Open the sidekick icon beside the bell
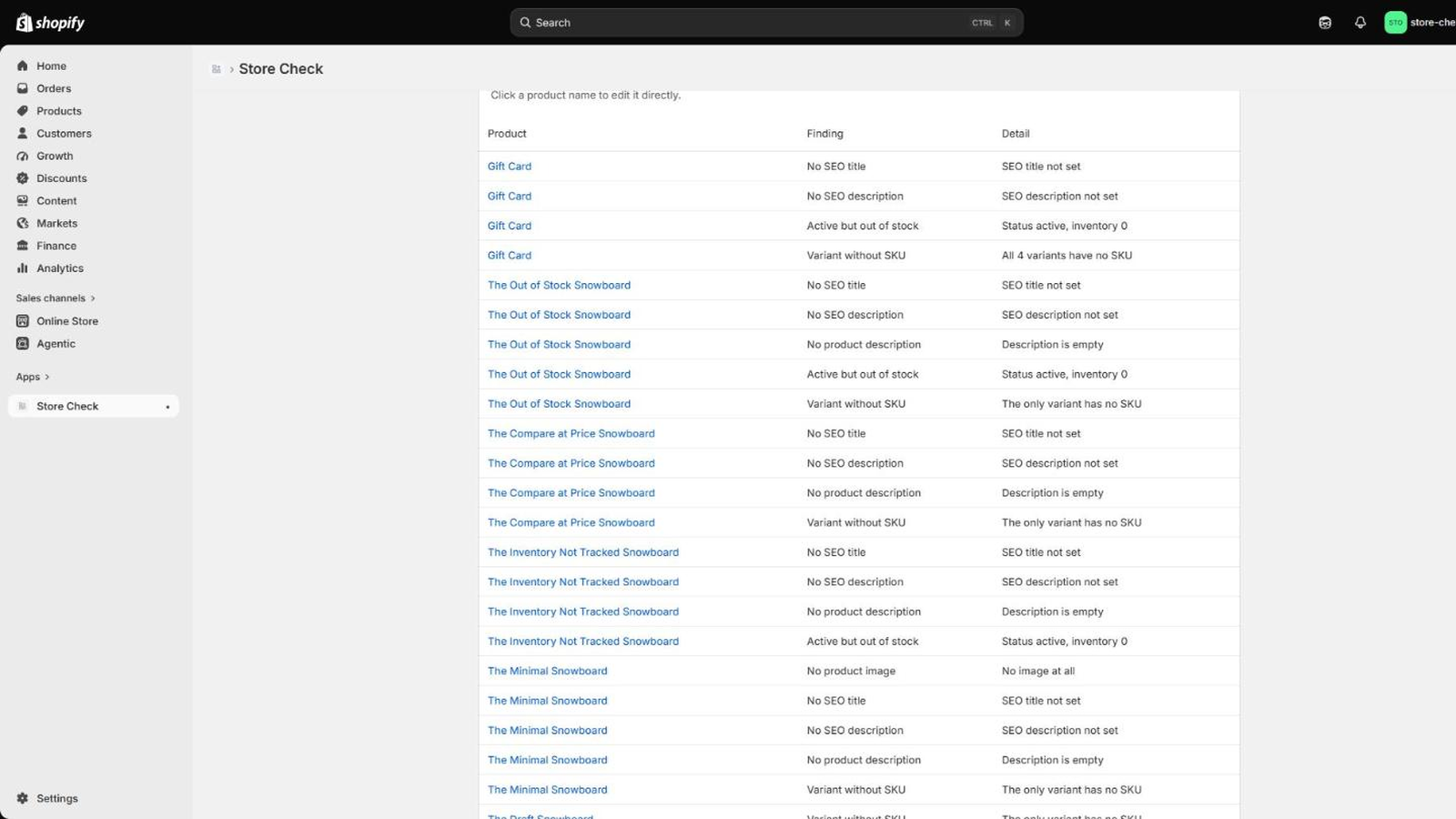The height and width of the screenshot is (819, 1456). point(1325,23)
